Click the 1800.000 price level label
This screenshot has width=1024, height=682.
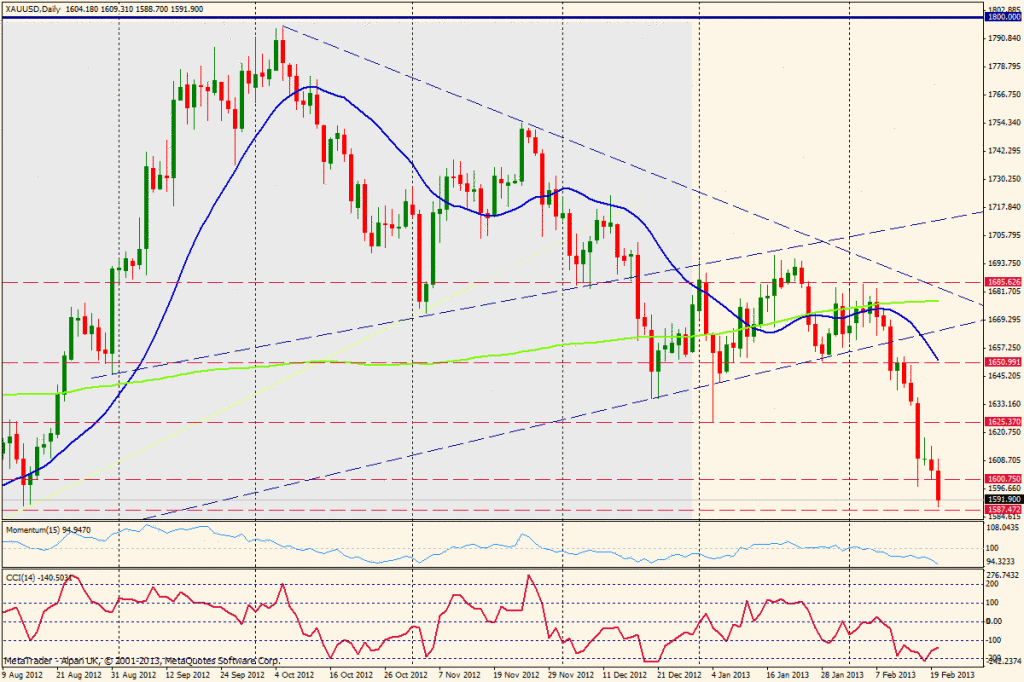(1000, 18)
